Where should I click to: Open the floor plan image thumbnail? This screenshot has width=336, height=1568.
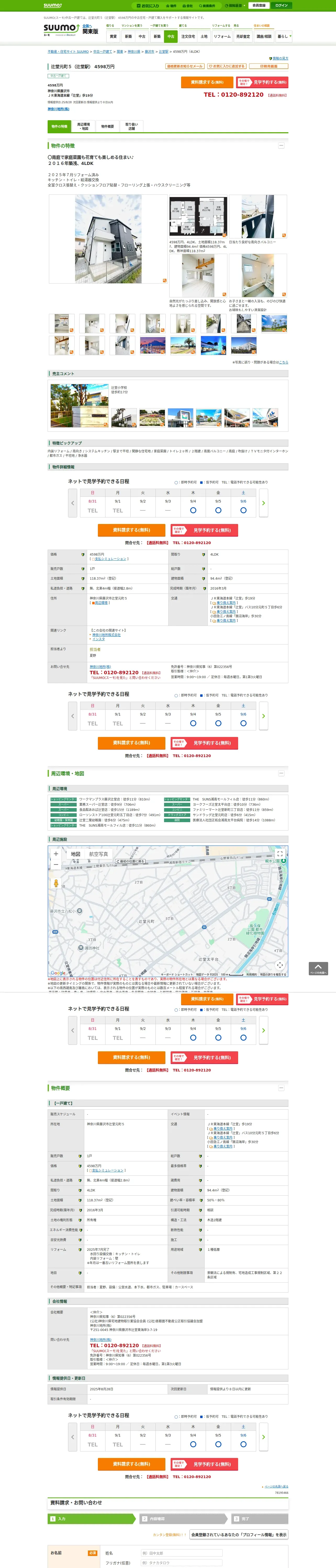(x=198, y=217)
